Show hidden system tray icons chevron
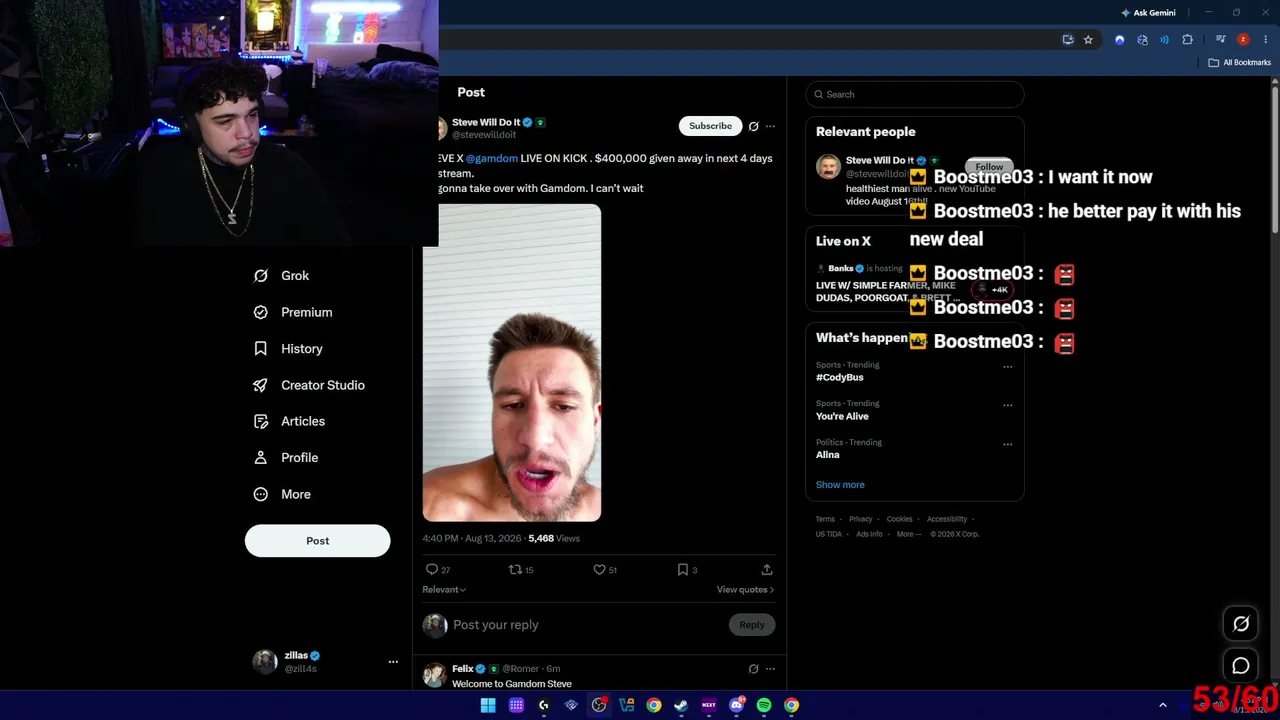This screenshot has width=1280, height=720. click(x=1162, y=706)
